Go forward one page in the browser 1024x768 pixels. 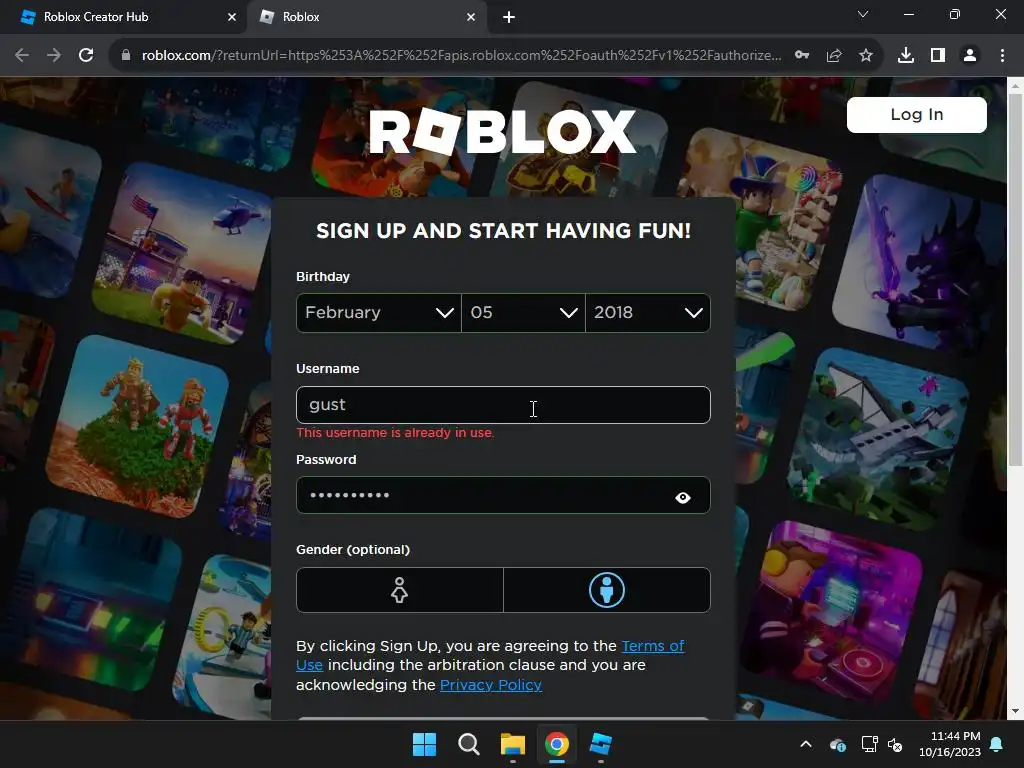pyautogui.click(x=54, y=56)
